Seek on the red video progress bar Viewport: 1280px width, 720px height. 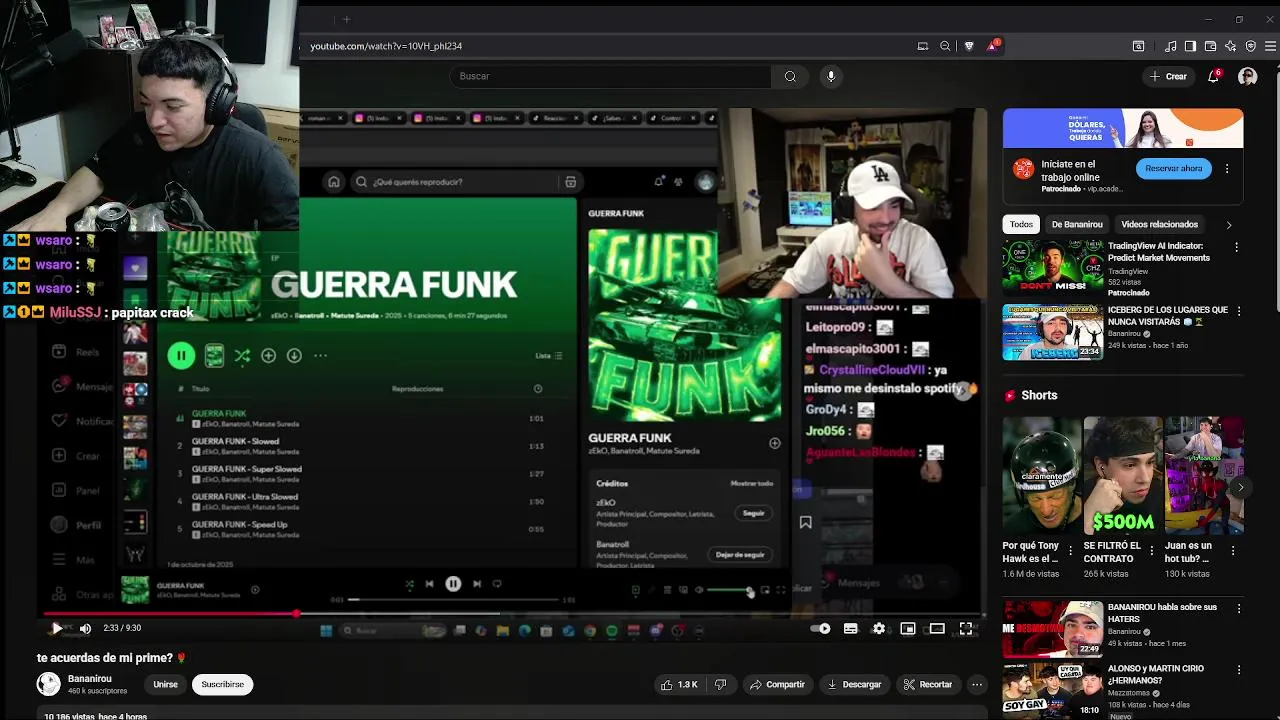click(512, 613)
